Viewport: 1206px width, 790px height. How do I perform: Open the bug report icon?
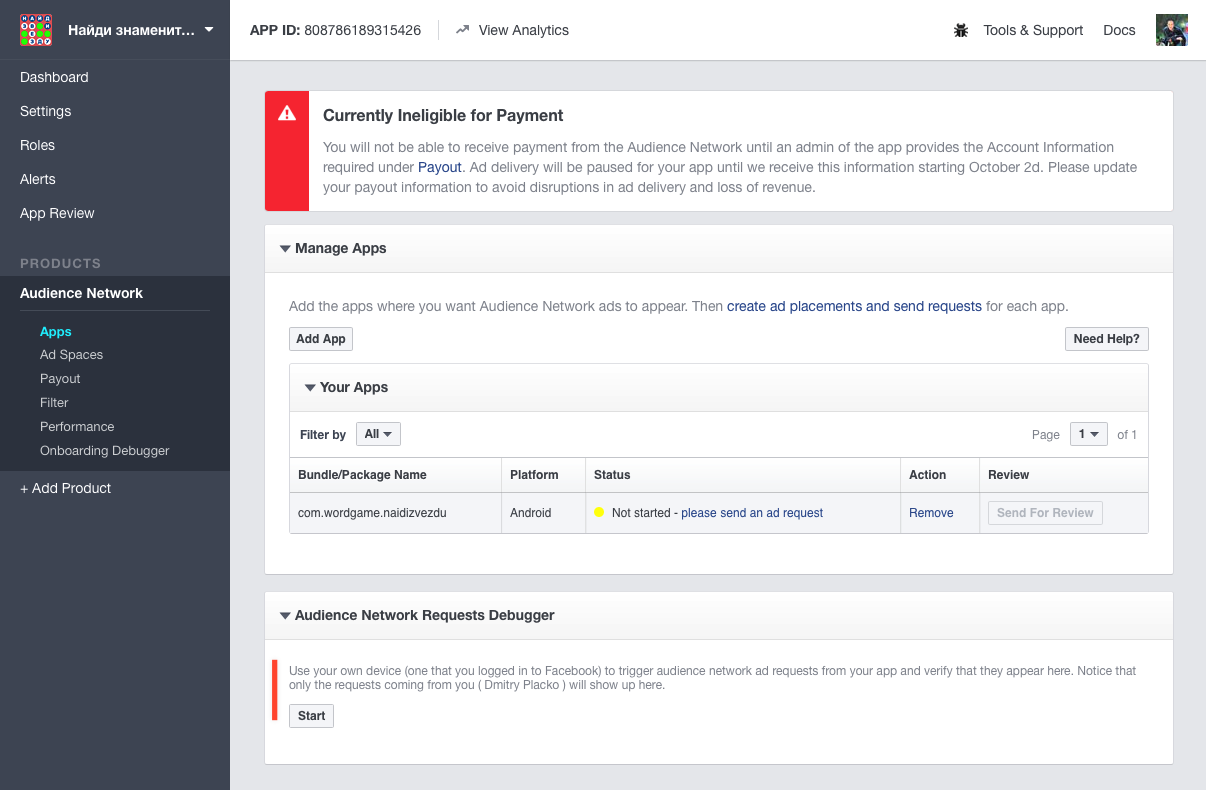(x=961, y=30)
